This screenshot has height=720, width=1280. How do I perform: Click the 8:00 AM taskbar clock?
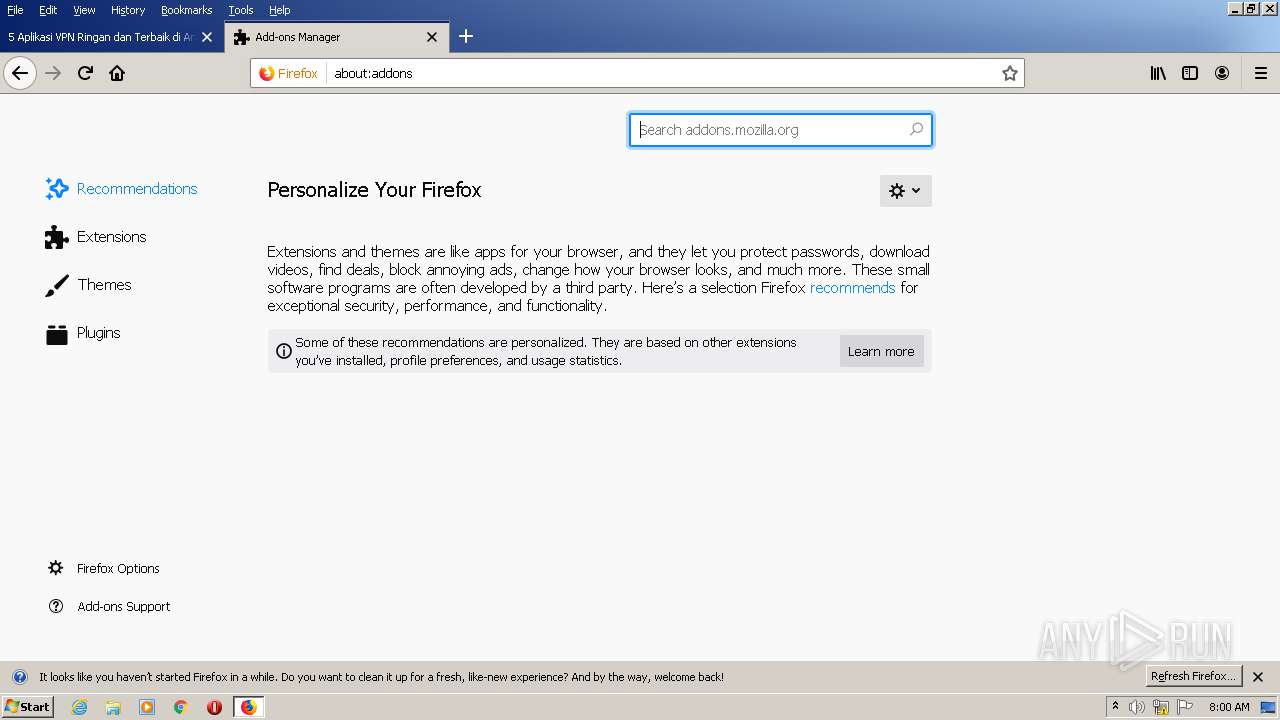1229,707
